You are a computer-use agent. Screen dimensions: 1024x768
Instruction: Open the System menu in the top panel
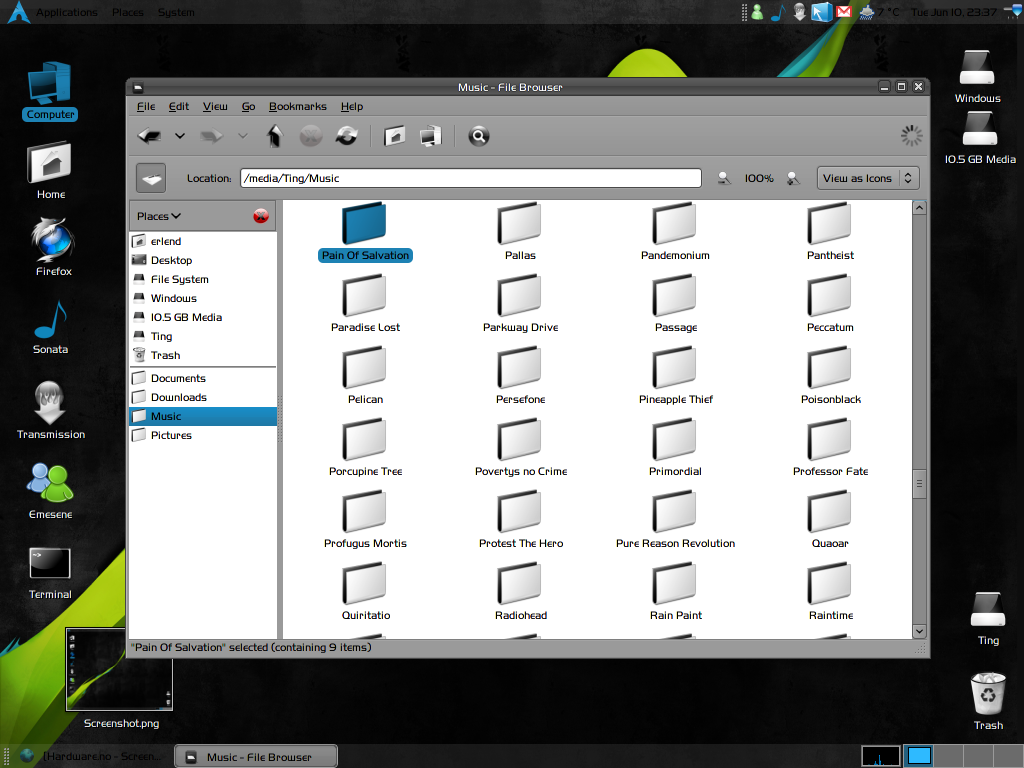tap(176, 12)
